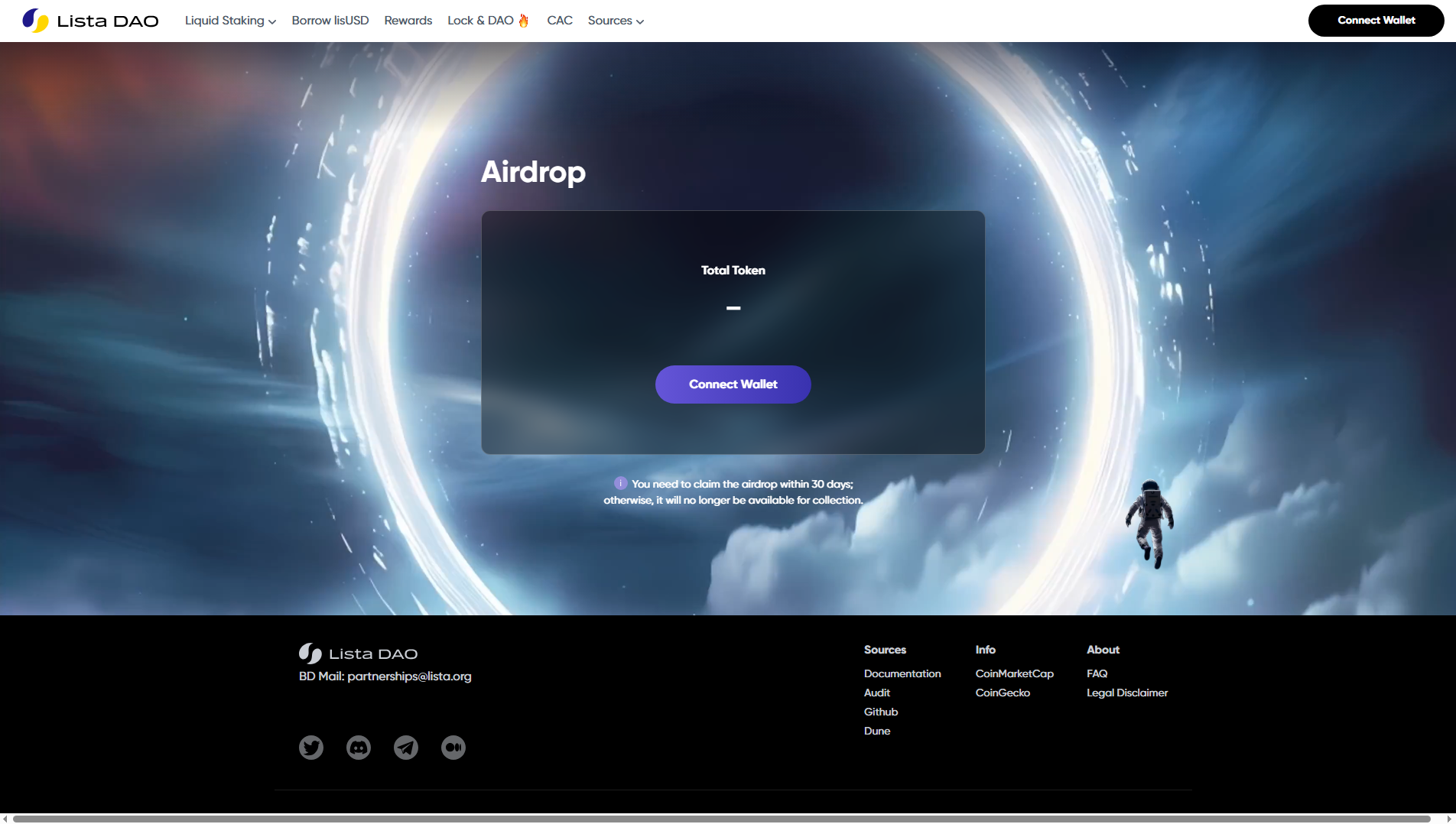The height and width of the screenshot is (824, 1456).
Task: Click the Lista DAO logo in header
Action: pos(90,21)
